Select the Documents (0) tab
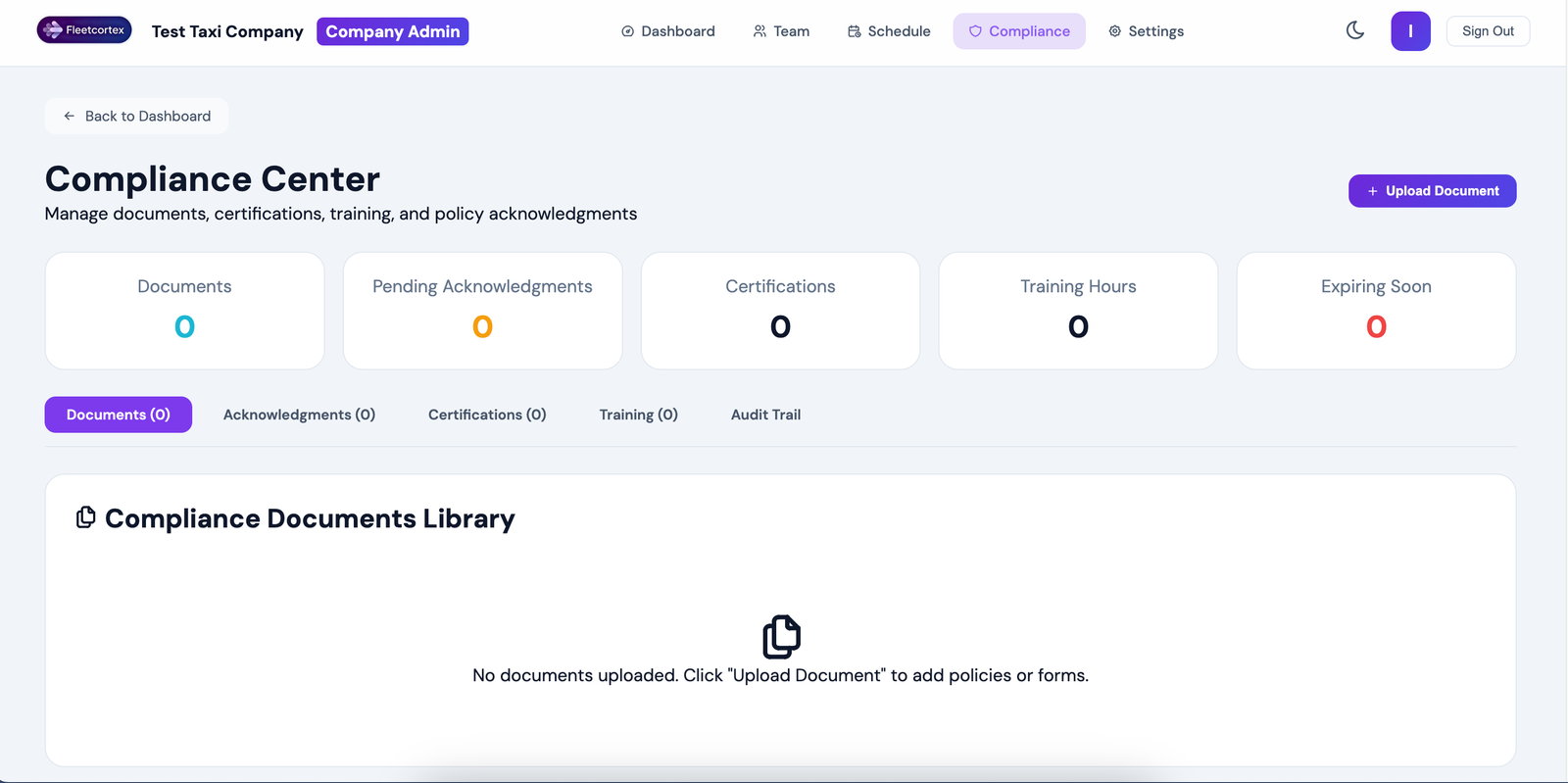Viewport: 1568px width, 783px height. coord(119,415)
